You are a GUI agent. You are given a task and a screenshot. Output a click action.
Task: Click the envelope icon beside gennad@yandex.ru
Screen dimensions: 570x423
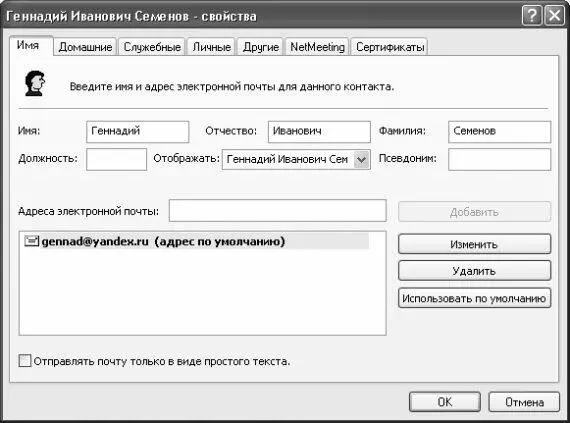[31, 241]
